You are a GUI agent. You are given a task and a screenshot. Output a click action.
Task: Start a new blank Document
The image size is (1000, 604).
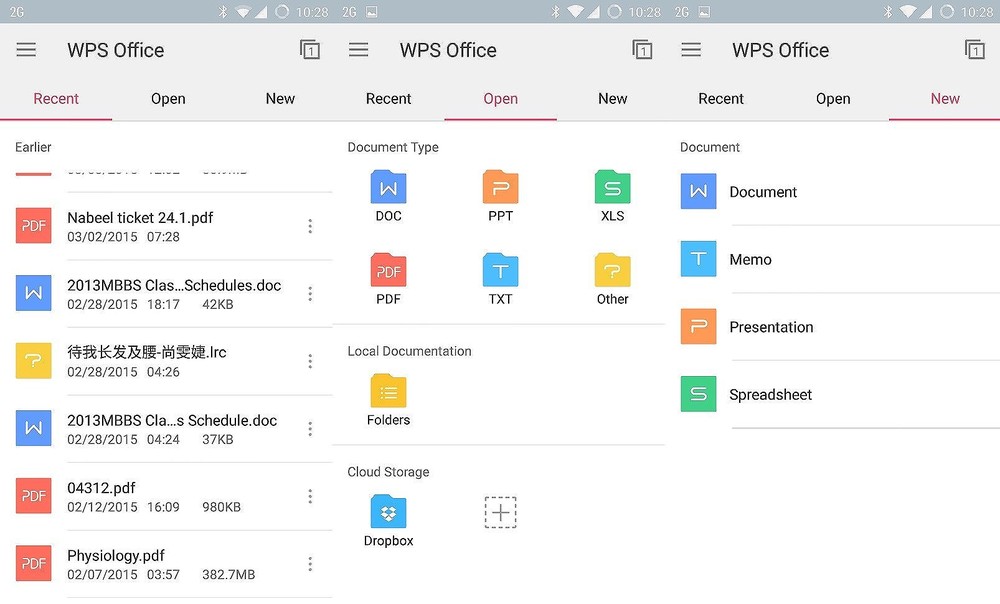pyautogui.click(x=762, y=192)
